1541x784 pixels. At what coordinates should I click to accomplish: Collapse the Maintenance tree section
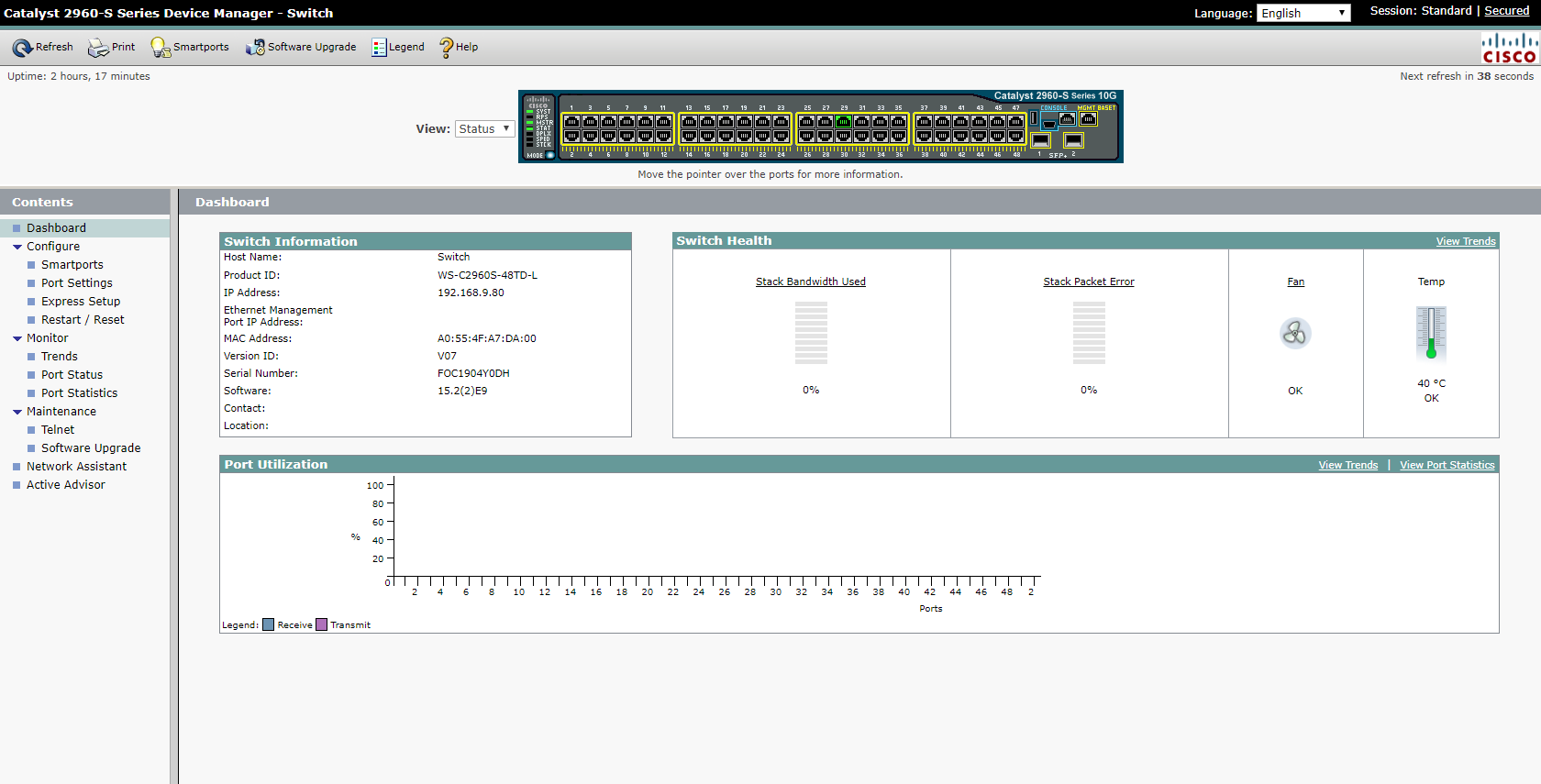coord(17,412)
